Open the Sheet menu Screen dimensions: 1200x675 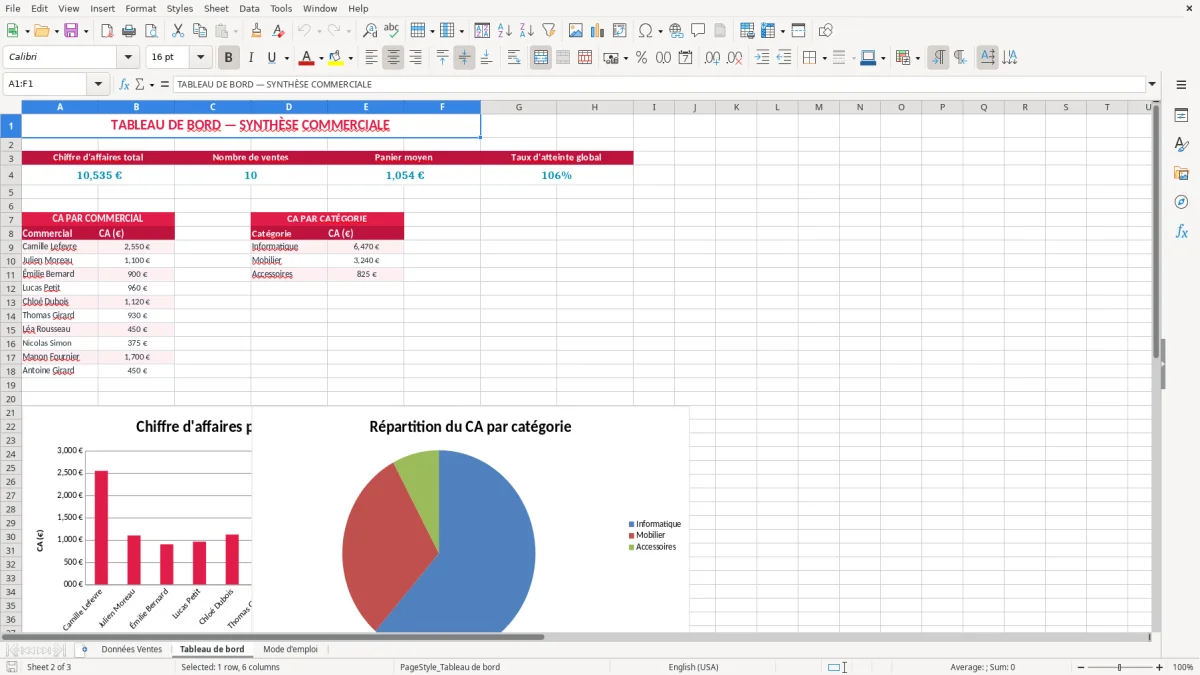(216, 8)
